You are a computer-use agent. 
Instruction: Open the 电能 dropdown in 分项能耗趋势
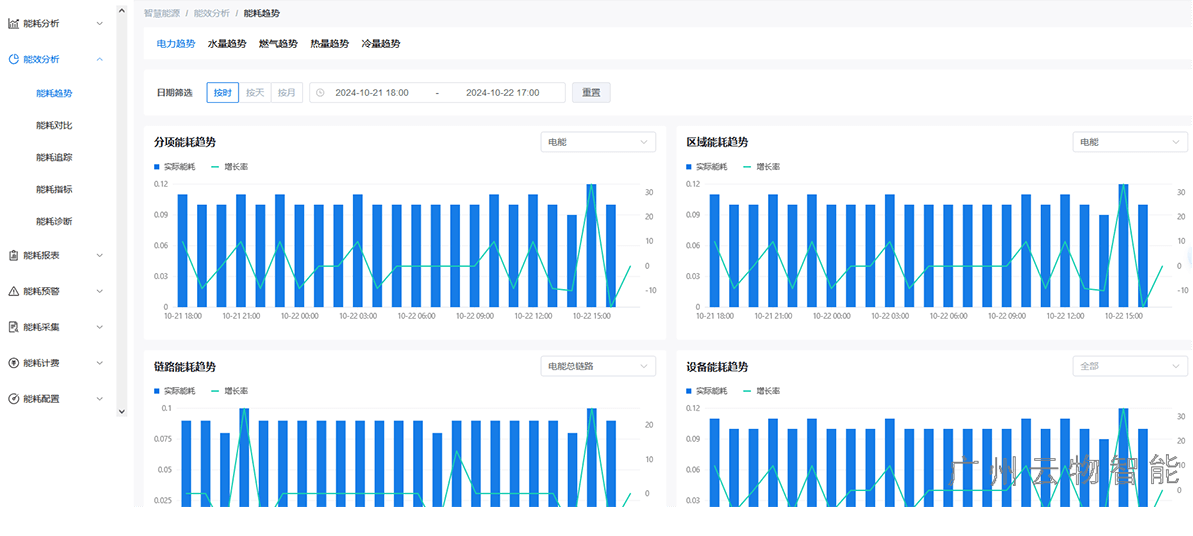(598, 143)
